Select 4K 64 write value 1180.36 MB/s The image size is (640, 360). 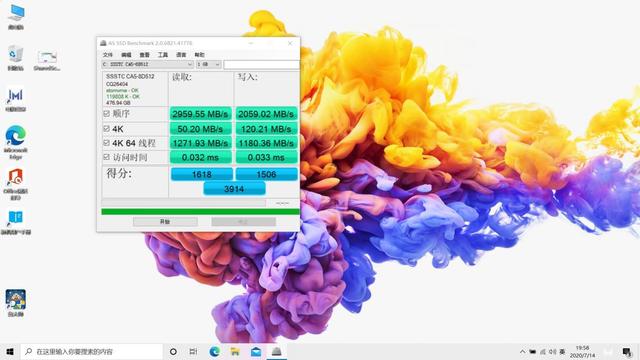267,143
